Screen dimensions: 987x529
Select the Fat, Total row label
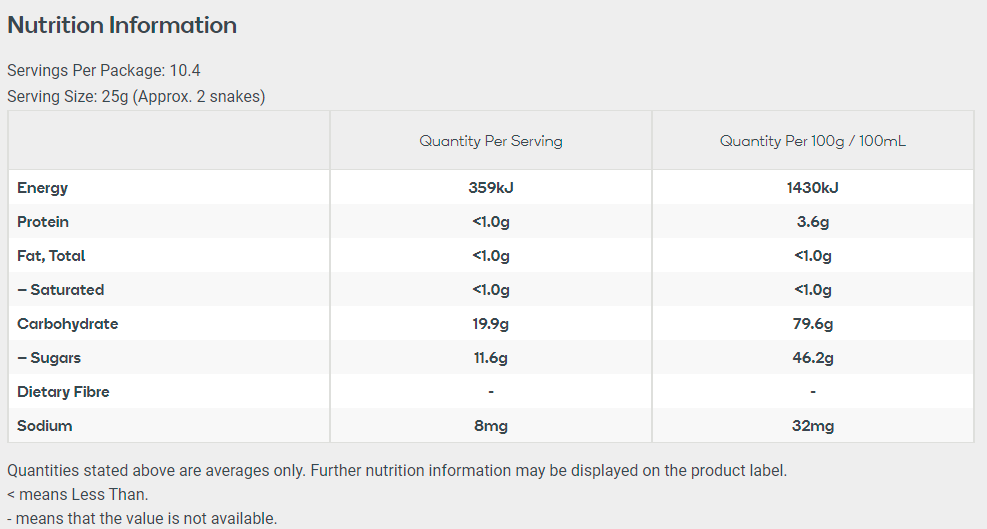click(x=51, y=256)
